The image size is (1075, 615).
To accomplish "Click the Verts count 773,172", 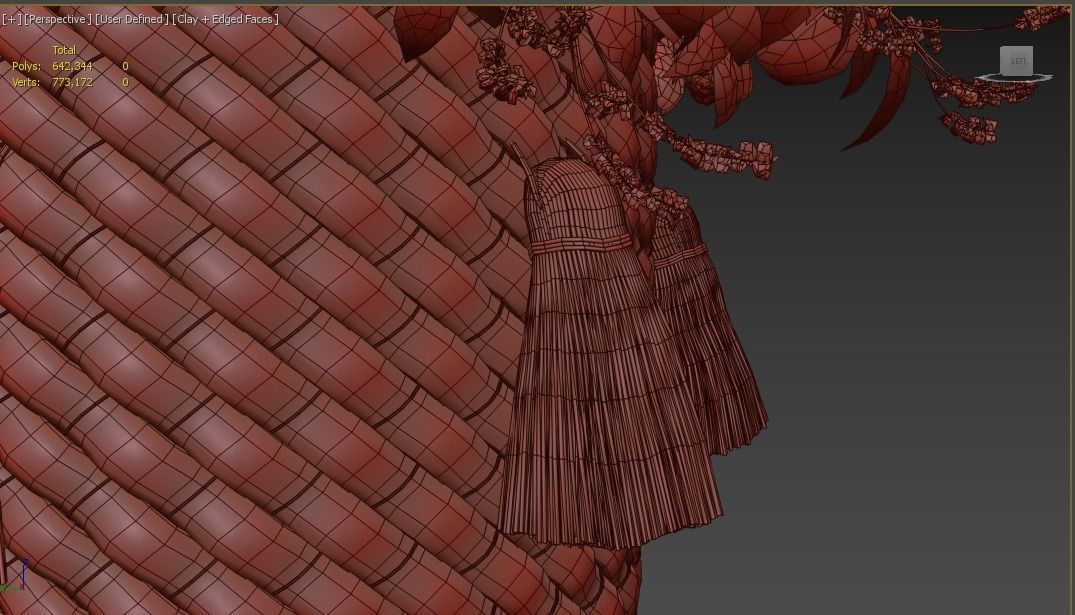I will click(x=72, y=82).
